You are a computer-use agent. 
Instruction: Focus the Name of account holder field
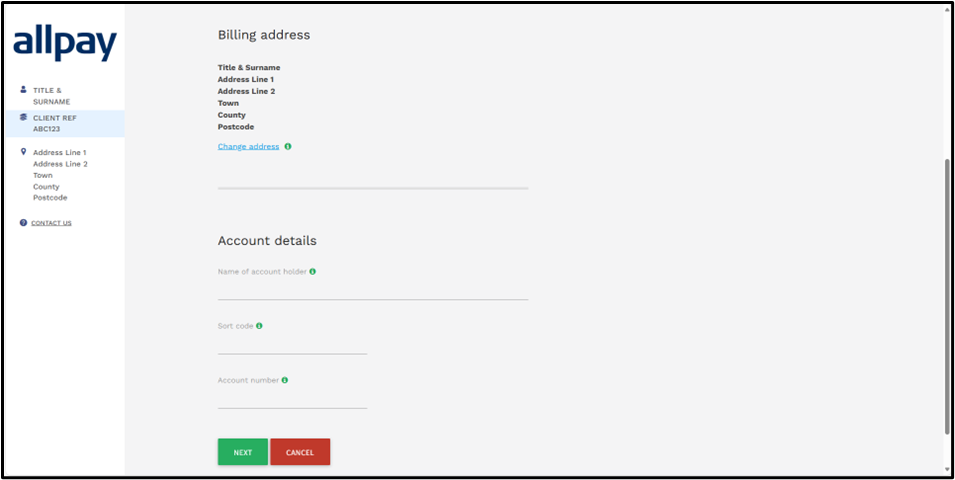373,291
